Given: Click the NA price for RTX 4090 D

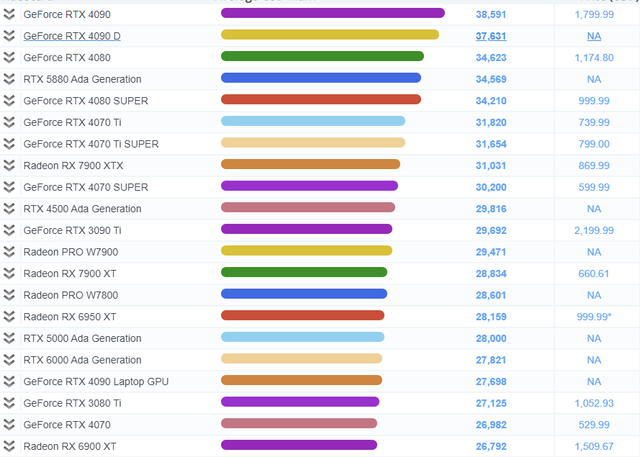Looking at the screenshot, I should [x=594, y=36].
